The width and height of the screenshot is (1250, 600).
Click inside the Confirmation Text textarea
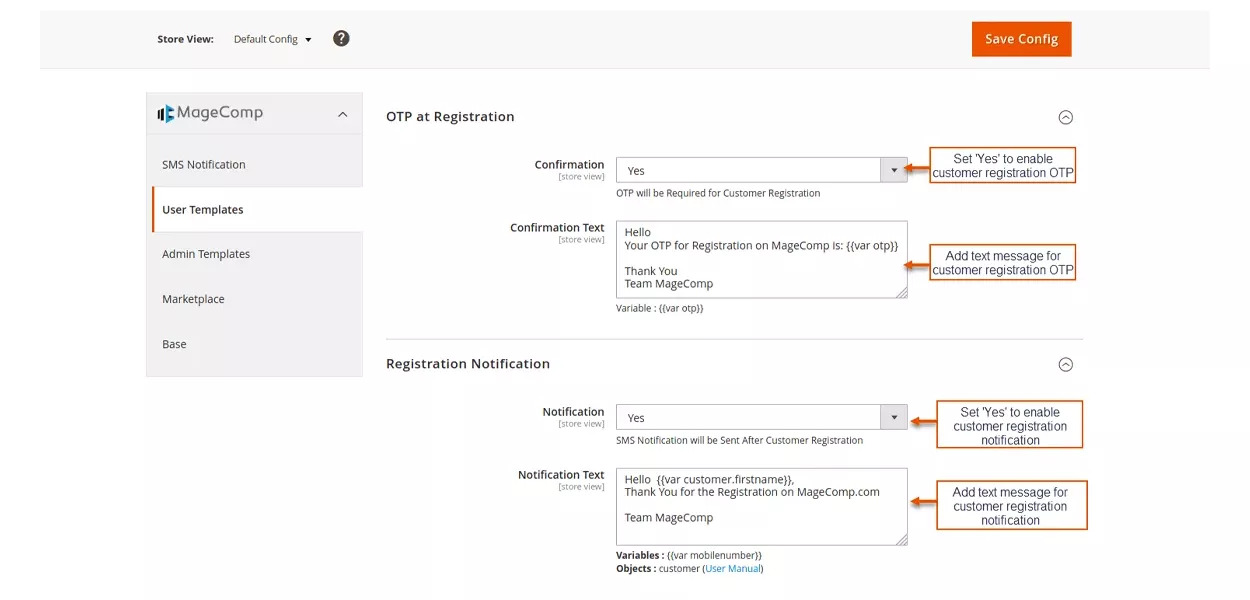pos(760,258)
